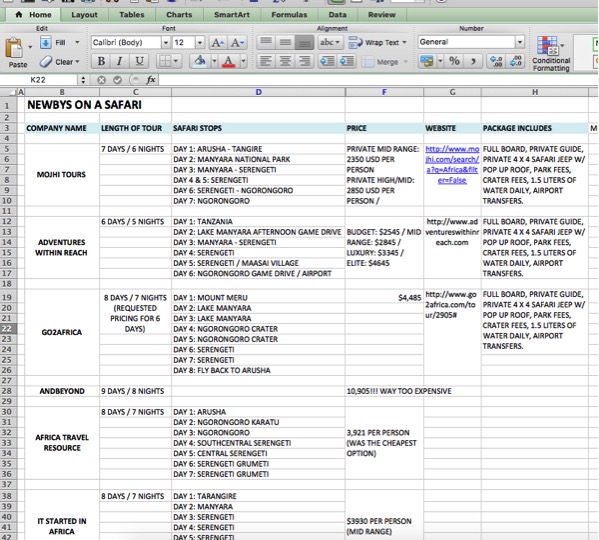Screen dimensions: 599x540
Task: Open the mojhi.com website link
Action: [452, 165]
